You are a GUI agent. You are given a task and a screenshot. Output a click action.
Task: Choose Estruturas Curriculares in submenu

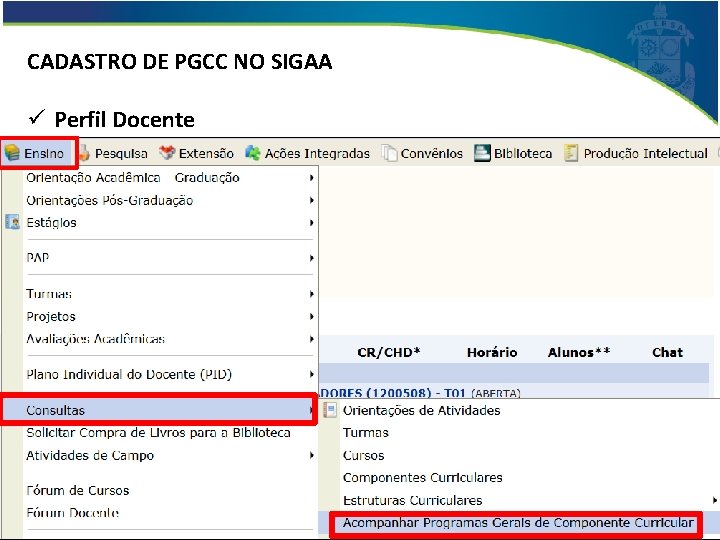(x=412, y=500)
